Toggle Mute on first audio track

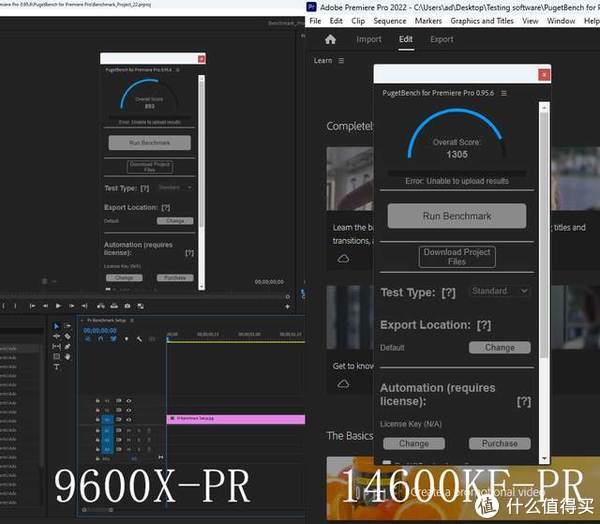(129, 431)
